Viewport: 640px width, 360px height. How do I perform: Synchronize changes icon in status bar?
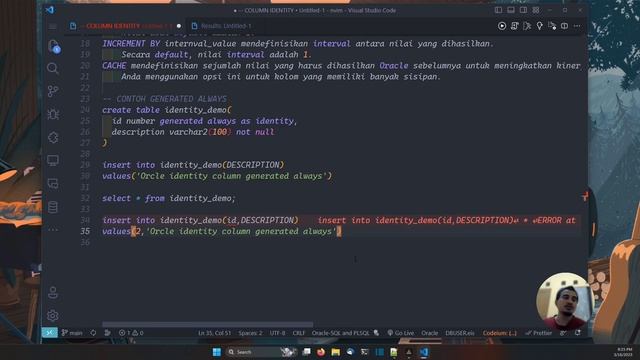coord(93,333)
